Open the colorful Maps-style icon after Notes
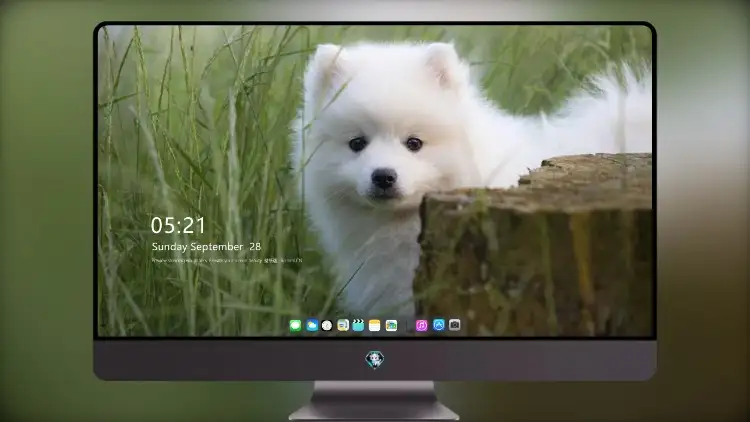The image size is (750, 422). [391, 326]
